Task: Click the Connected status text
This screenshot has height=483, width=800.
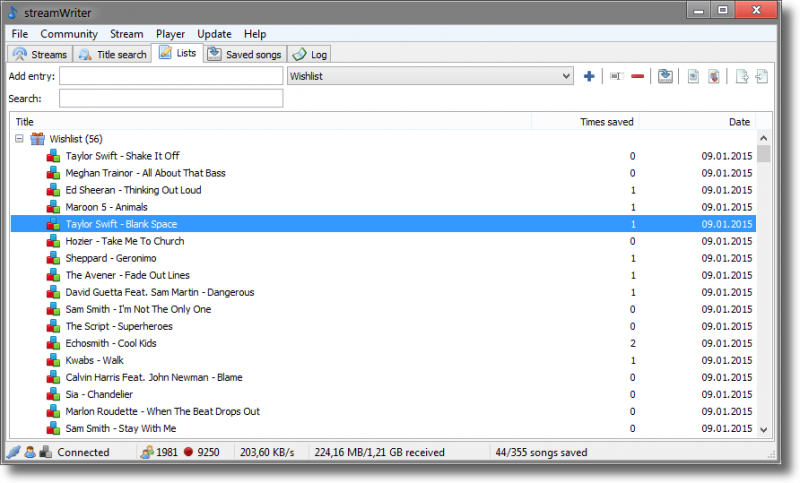Action: click(83, 452)
